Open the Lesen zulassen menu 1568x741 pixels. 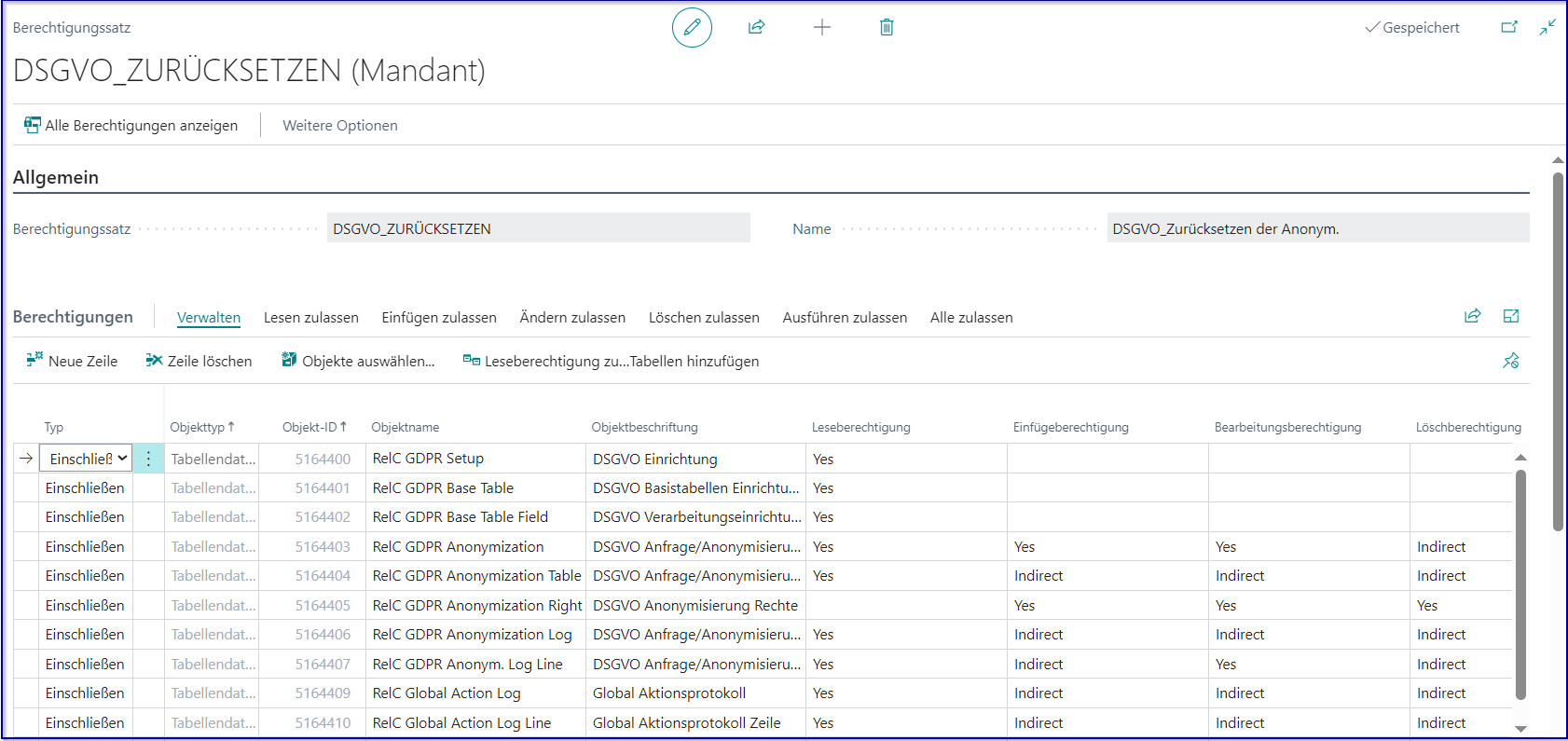pos(310,318)
